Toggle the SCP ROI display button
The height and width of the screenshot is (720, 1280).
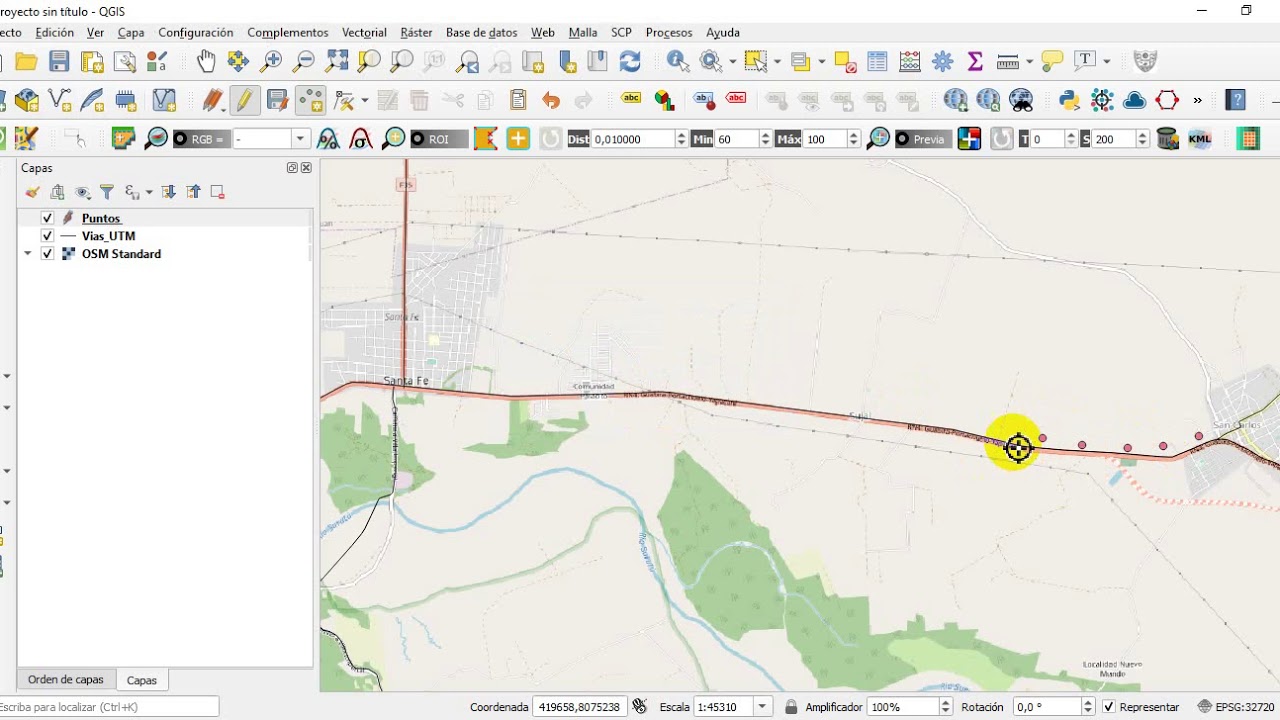pos(438,139)
